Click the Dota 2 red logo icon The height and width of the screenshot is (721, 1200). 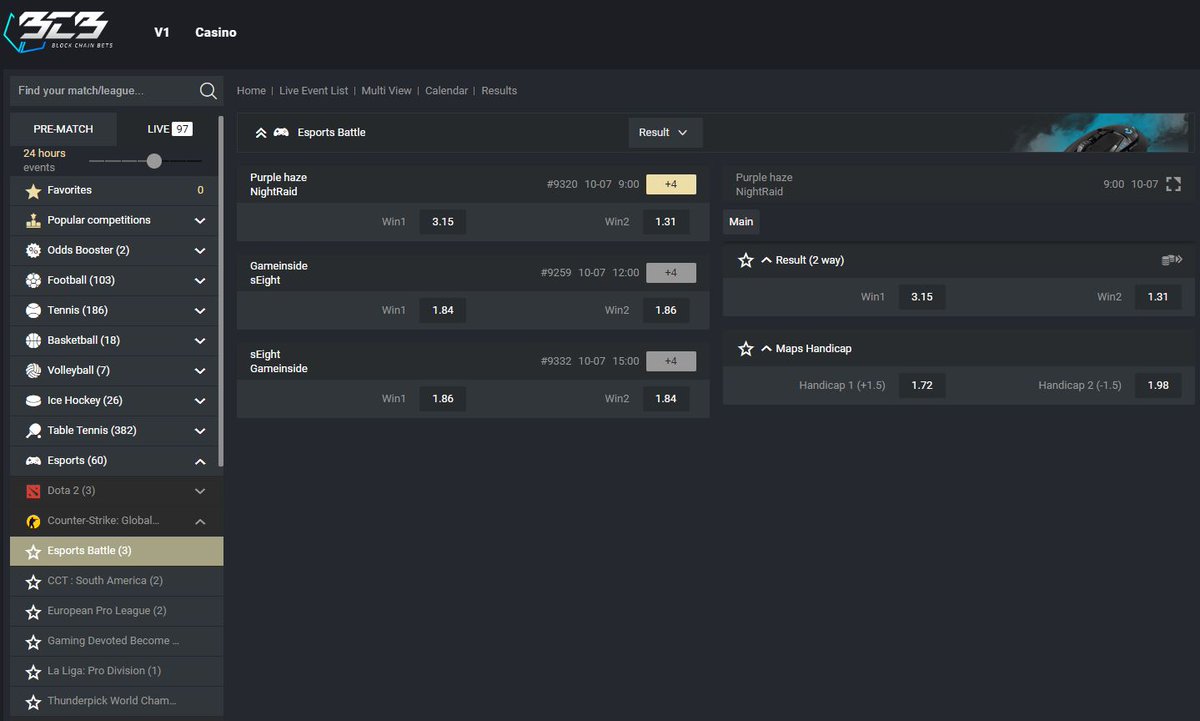[x=33, y=491]
